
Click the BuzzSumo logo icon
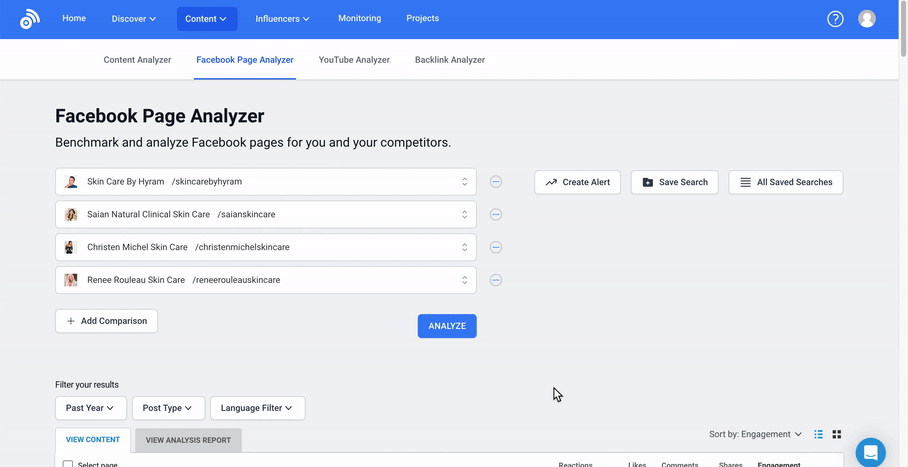(x=30, y=19)
